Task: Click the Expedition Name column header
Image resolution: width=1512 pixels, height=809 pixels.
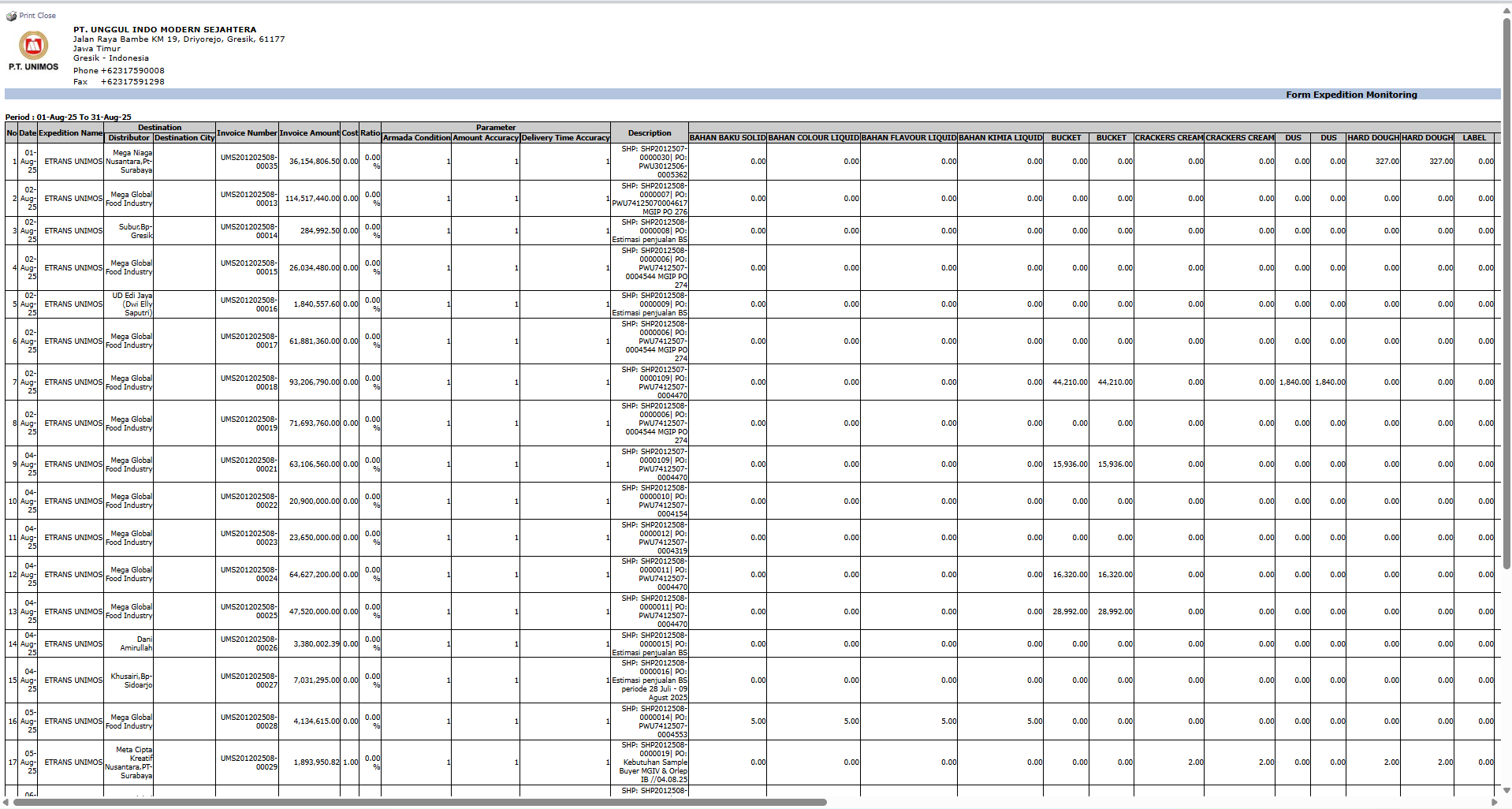Action: pyautogui.click(x=71, y=133)
